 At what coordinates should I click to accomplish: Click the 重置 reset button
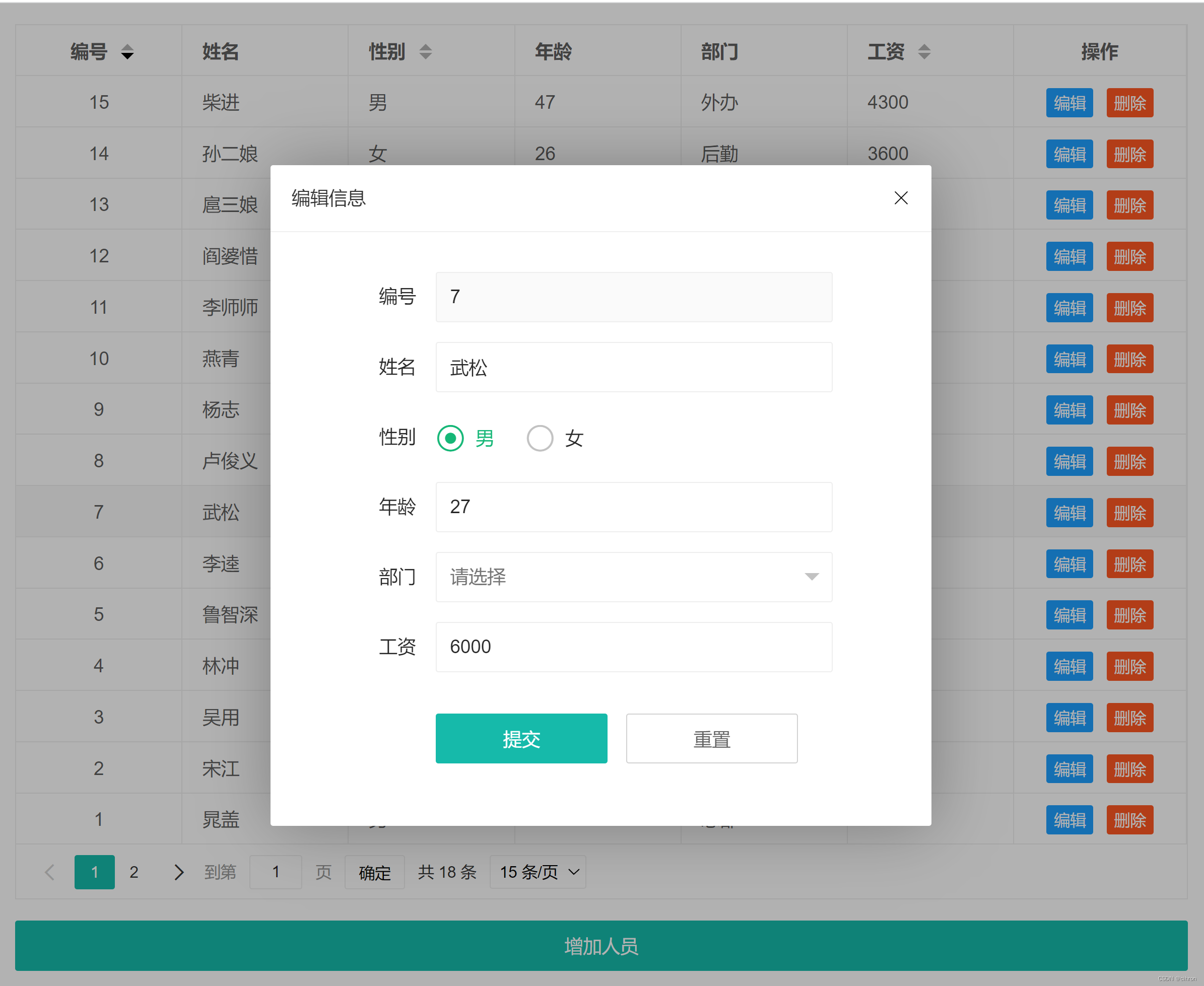coord(711,738)
